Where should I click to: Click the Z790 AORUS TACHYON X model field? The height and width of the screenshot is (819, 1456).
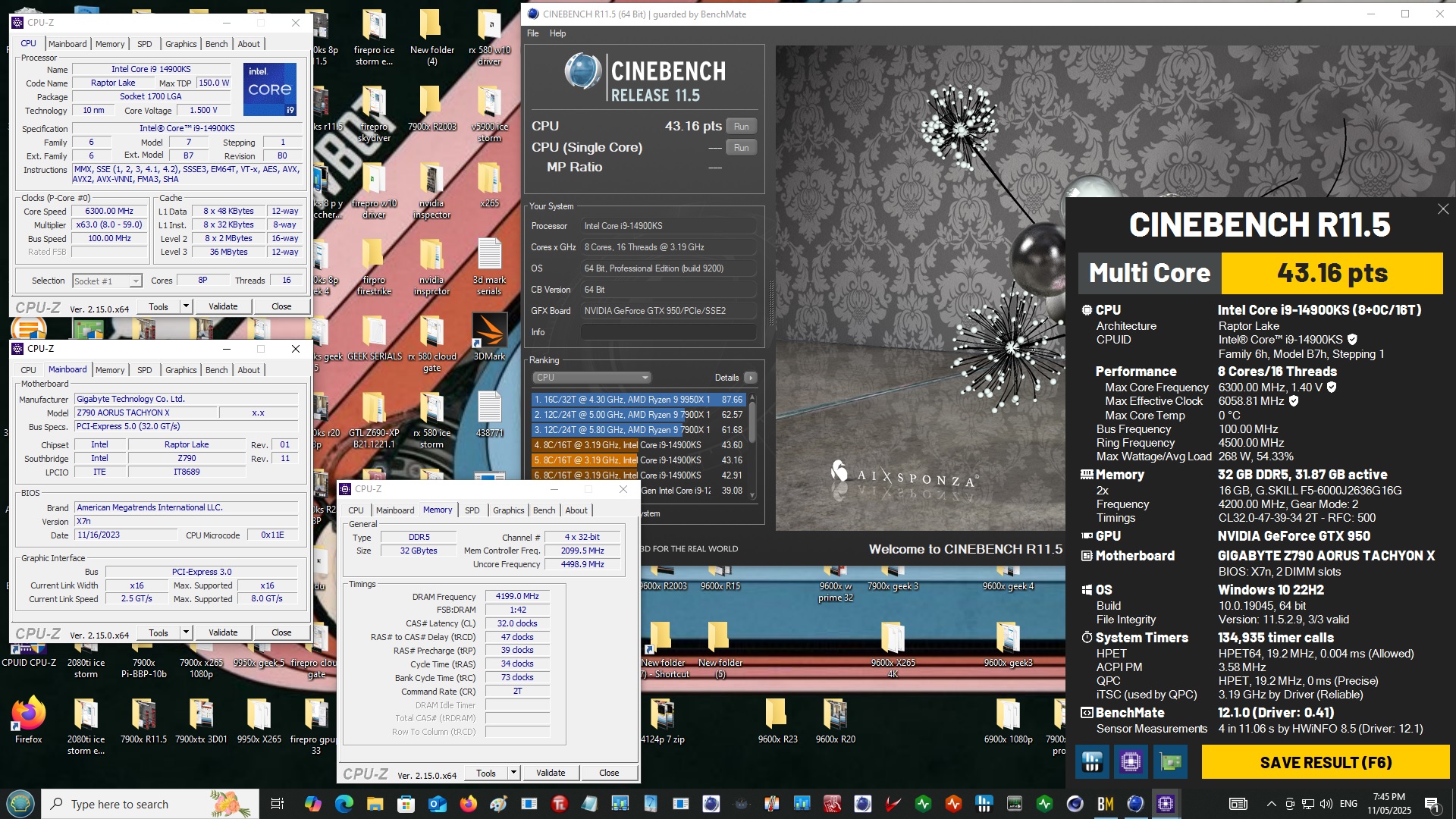(x=146, y=413)
